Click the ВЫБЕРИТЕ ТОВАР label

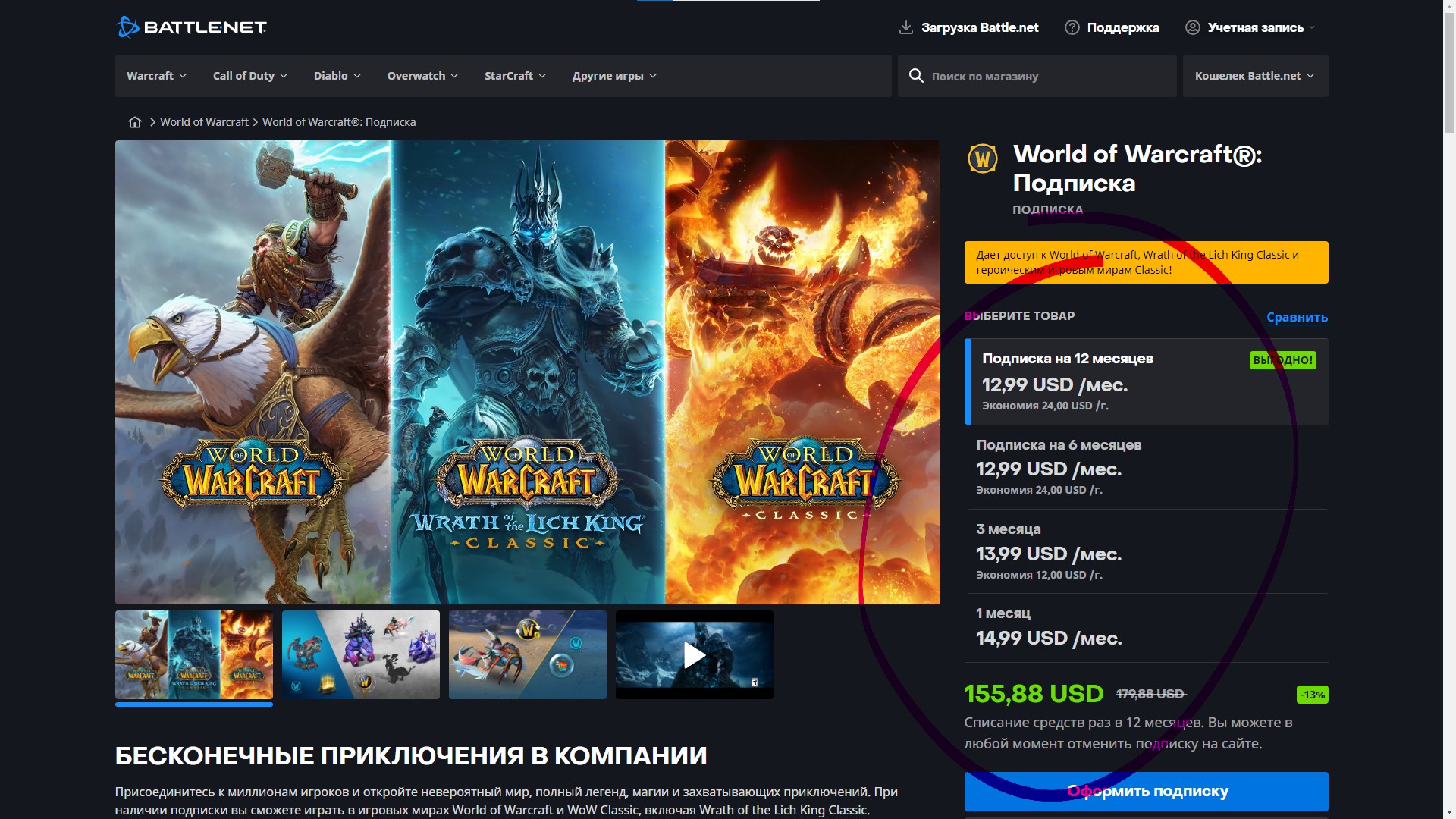click(x=1019, y=316)
